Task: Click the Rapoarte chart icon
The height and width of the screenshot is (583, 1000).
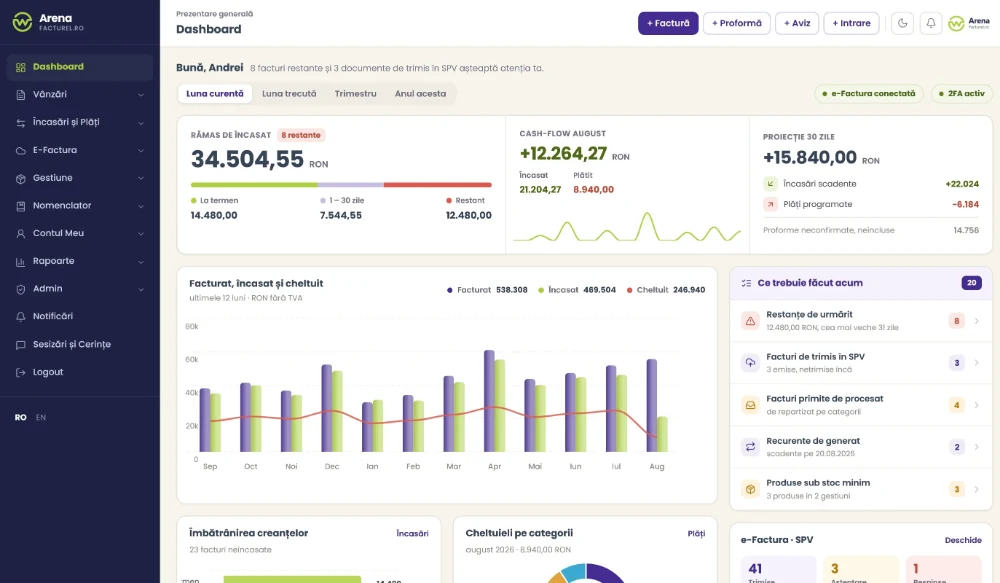Action: tap(20, 262)
